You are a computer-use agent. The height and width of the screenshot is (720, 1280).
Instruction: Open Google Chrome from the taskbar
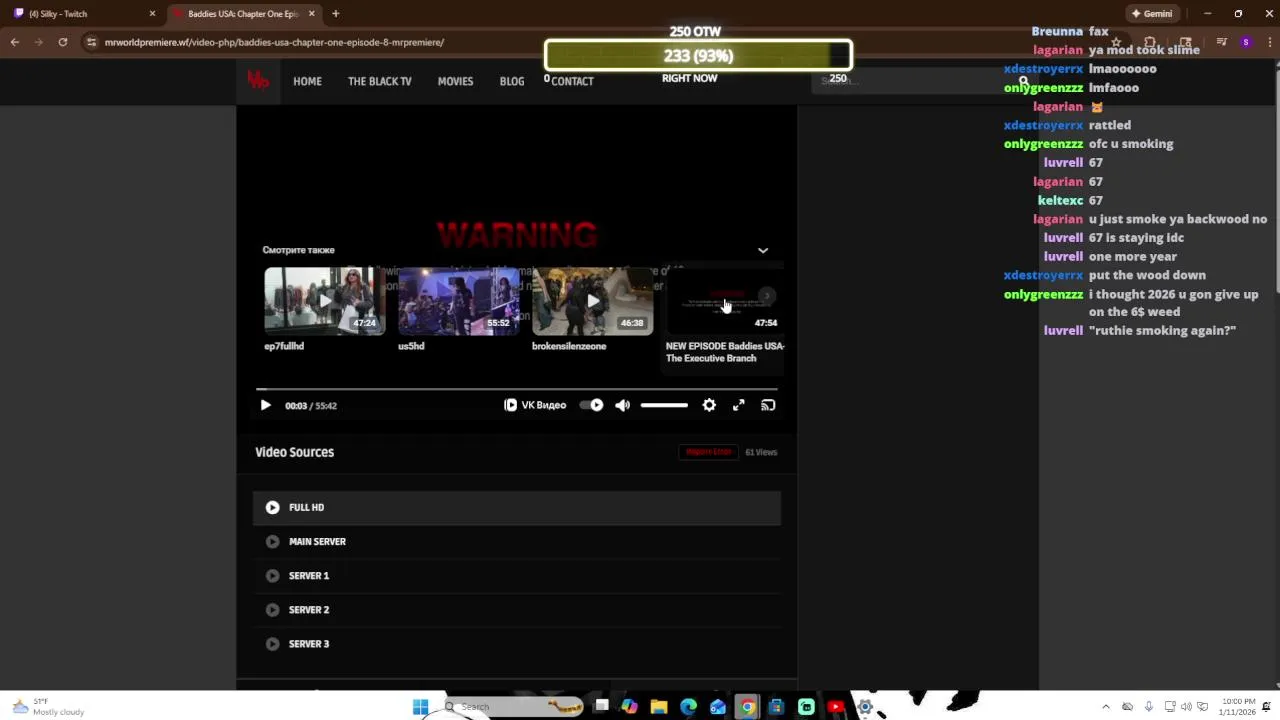[747, 707]
